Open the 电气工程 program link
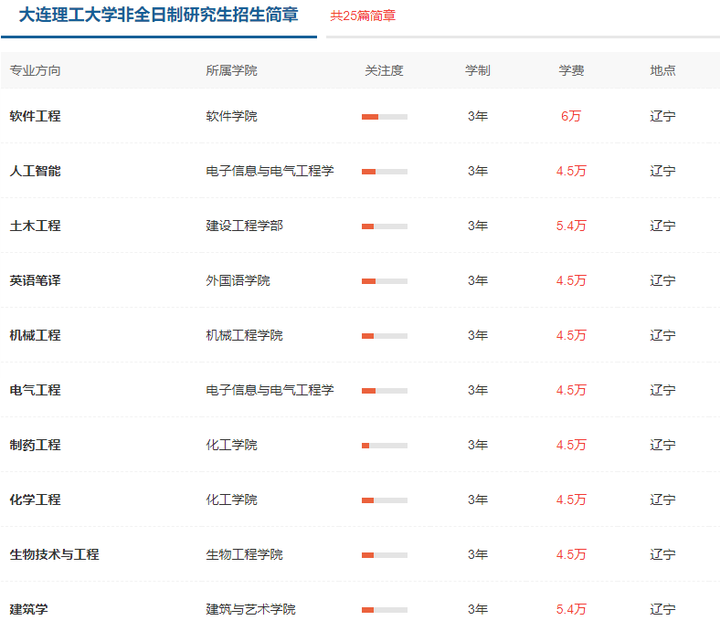The width and height of the screenshot is (720, 631). 35,390
